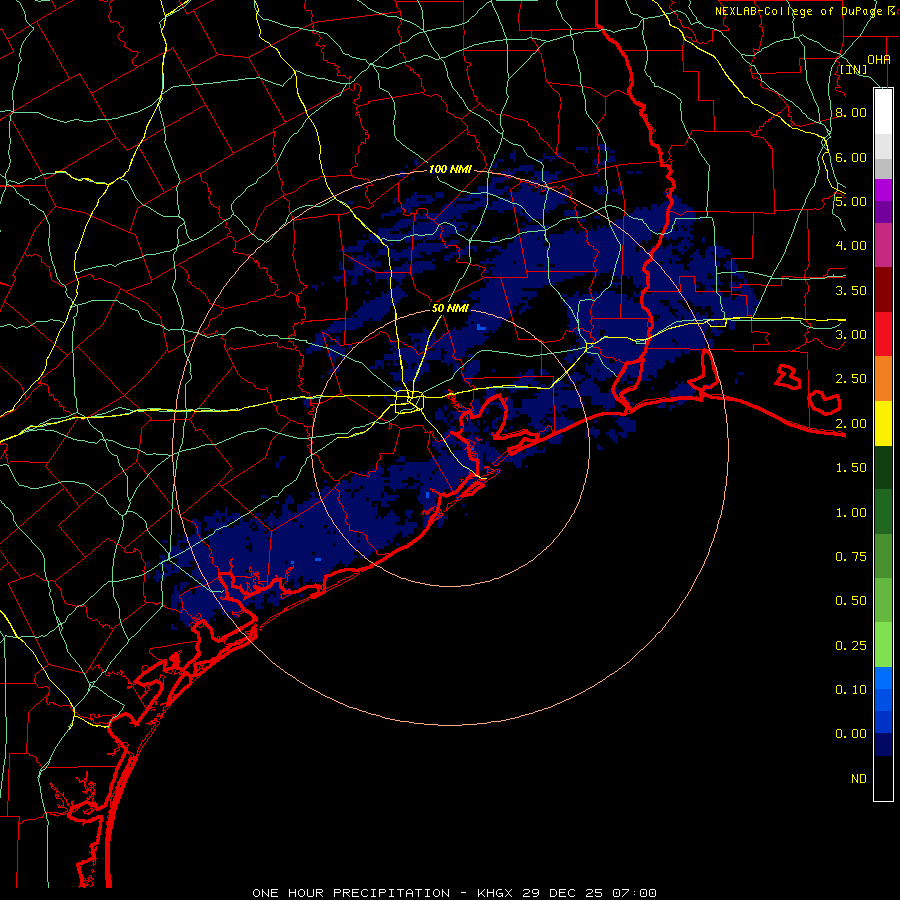The height and width of the screenshot is (900, 900).
Task: Select the 3.00 legend value
Action: [x=851, y=335]
